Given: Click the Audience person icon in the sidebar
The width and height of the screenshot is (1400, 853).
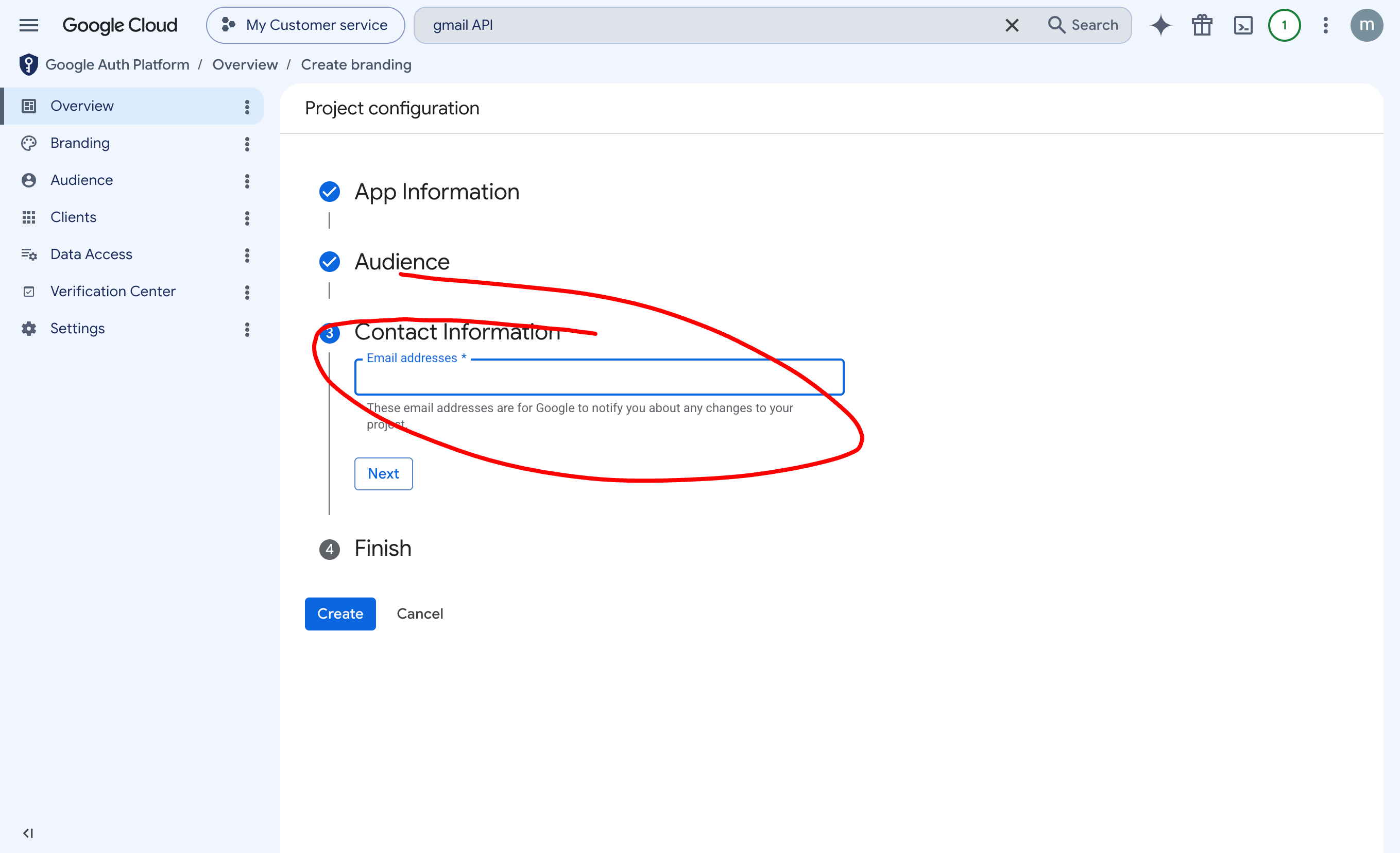Looking at the screenshot, I should [29, 180].
